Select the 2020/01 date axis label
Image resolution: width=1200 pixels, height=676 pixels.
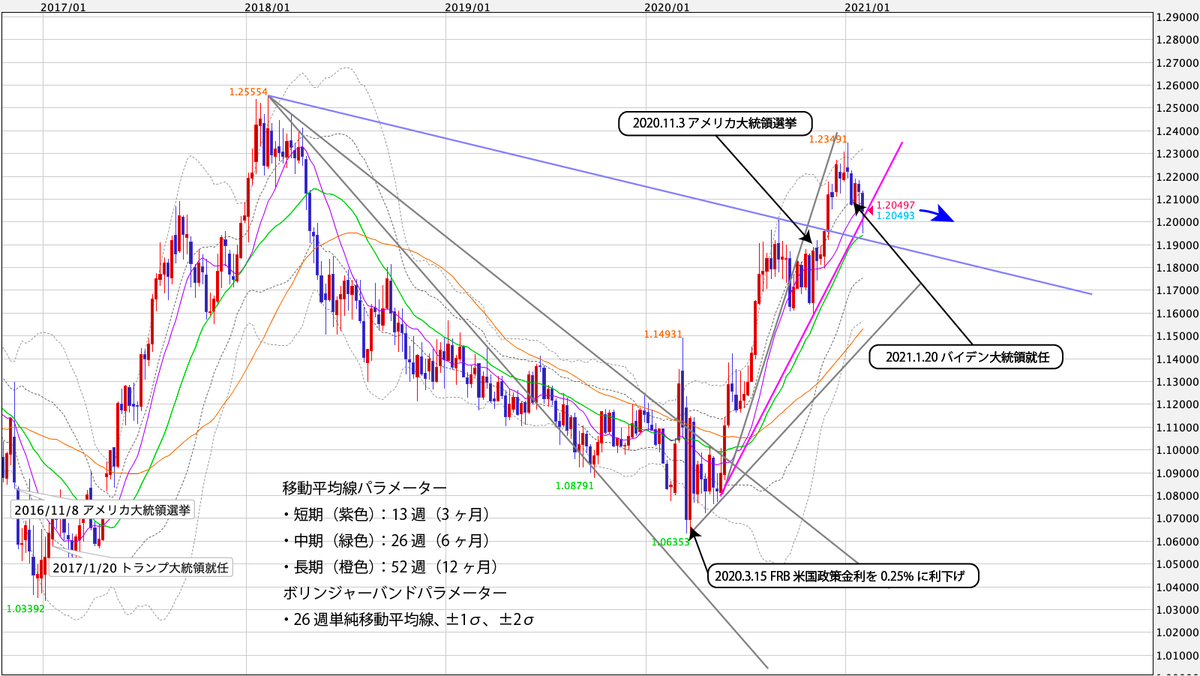click(x=667, y=7)
